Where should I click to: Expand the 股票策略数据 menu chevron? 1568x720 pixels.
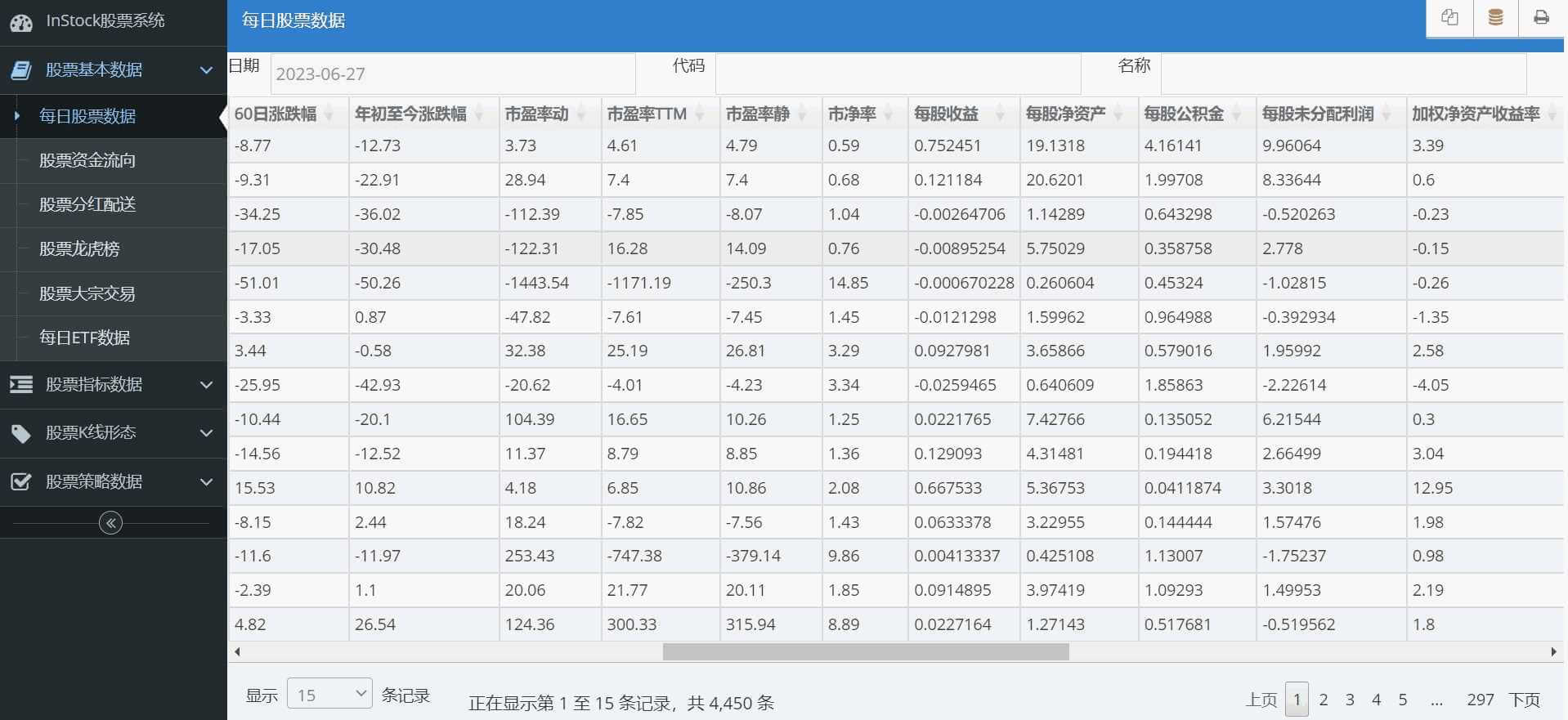pyautogui.click(x=206, y=482)
